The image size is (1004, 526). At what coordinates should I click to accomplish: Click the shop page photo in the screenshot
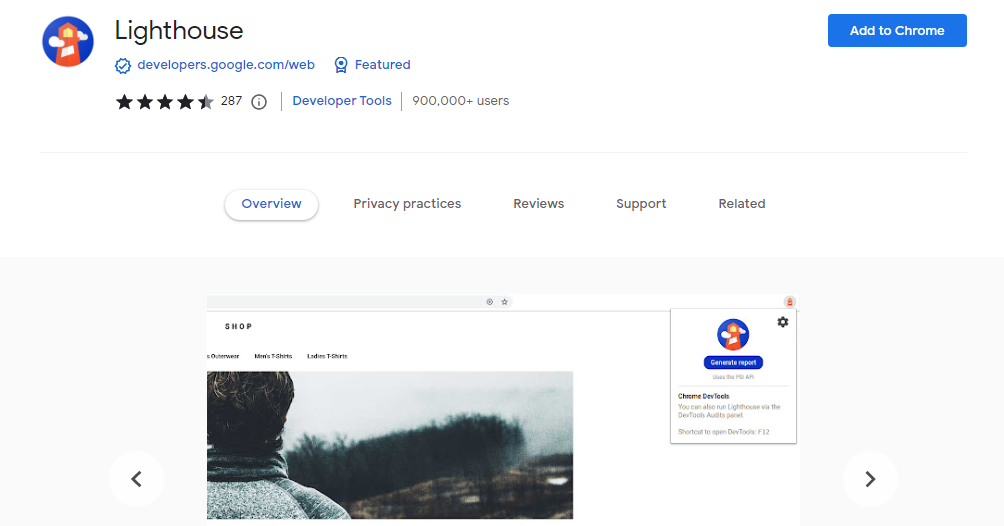390,445
